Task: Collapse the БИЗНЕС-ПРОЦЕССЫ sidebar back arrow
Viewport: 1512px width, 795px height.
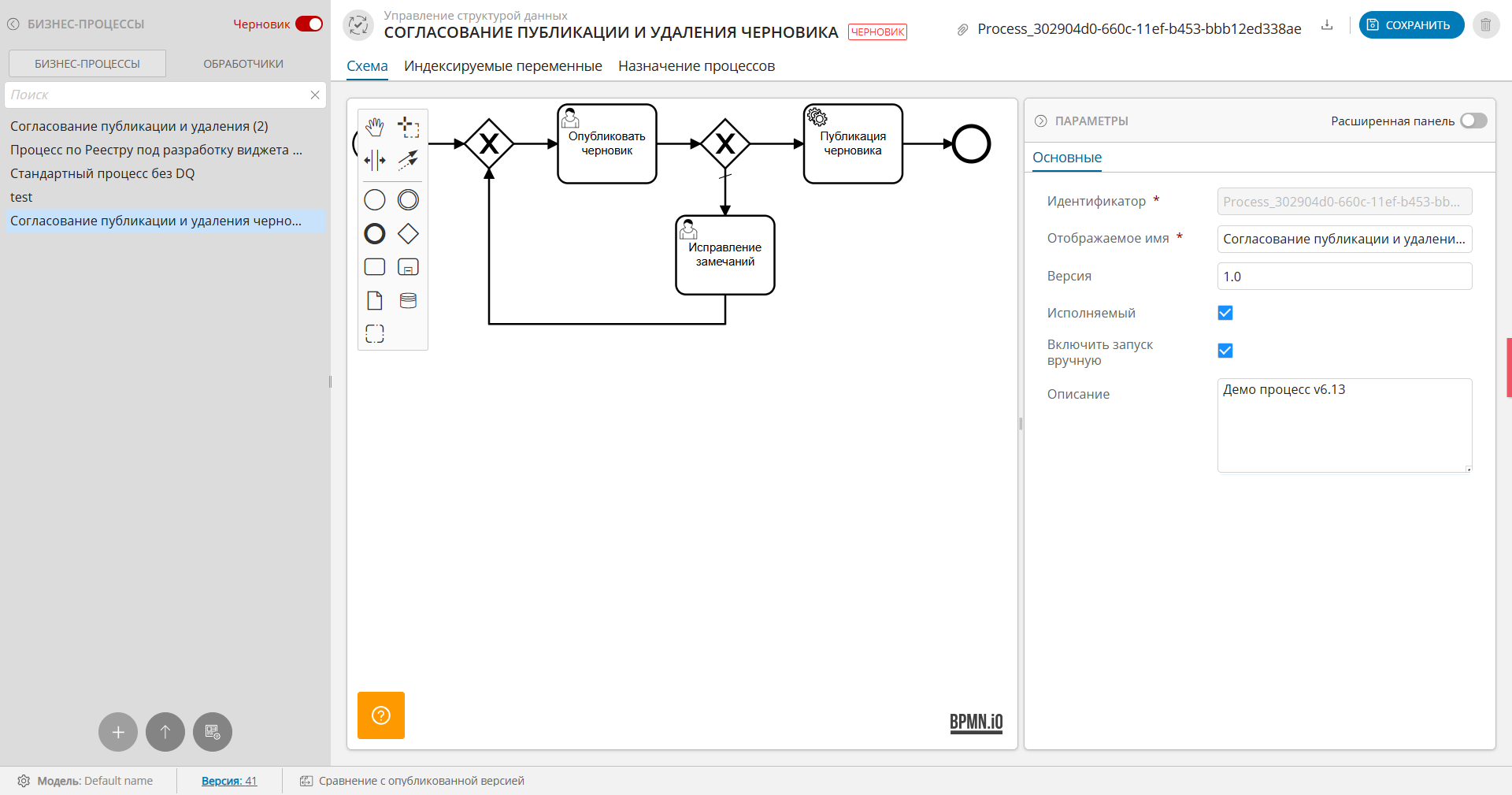Action: 13,24
